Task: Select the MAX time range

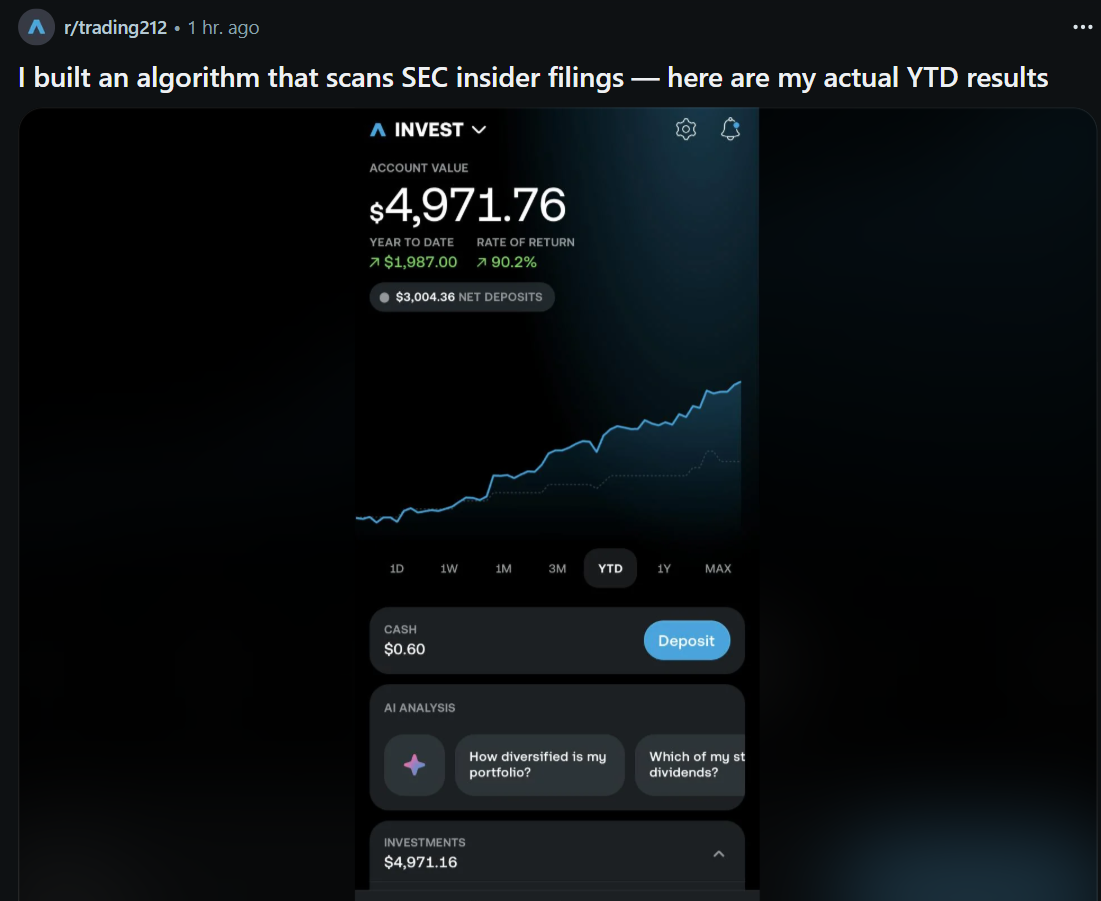Action: click(x=718, y=568)
